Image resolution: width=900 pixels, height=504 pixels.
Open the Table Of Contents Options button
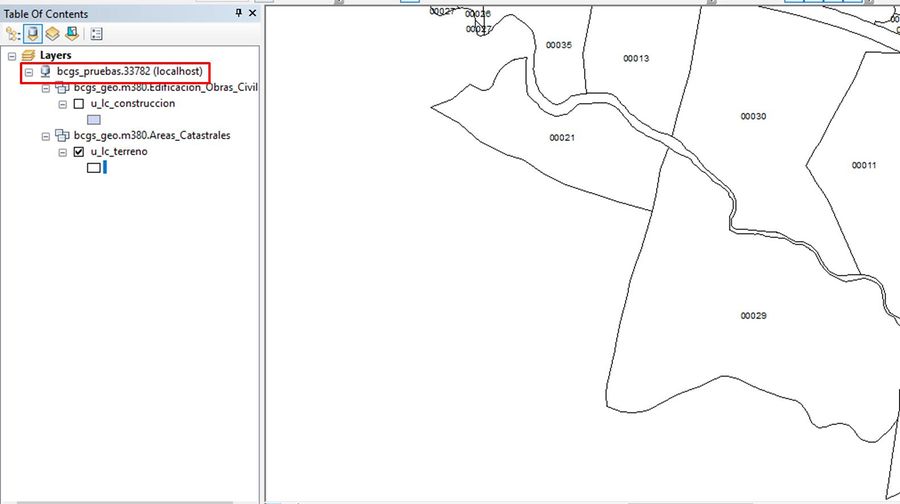coord(96,34)
